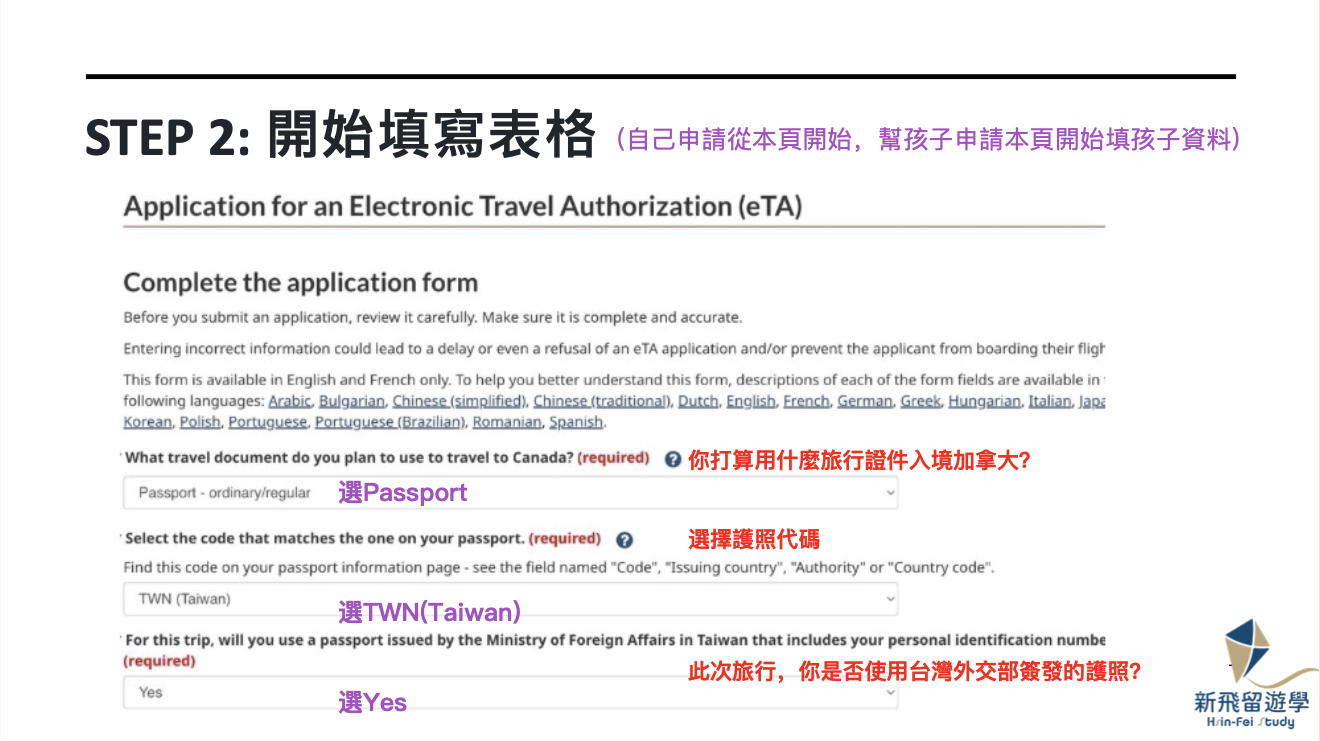Image resolution: width=1320 pixels, height=741 pixels.
Task: Open the Italian language link
Action: click(x=1050, y=401)
